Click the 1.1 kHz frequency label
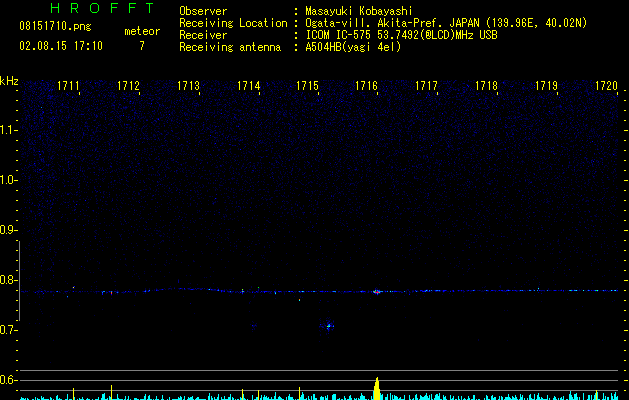The width and height of the screenshot is (629, 400). 8,130
